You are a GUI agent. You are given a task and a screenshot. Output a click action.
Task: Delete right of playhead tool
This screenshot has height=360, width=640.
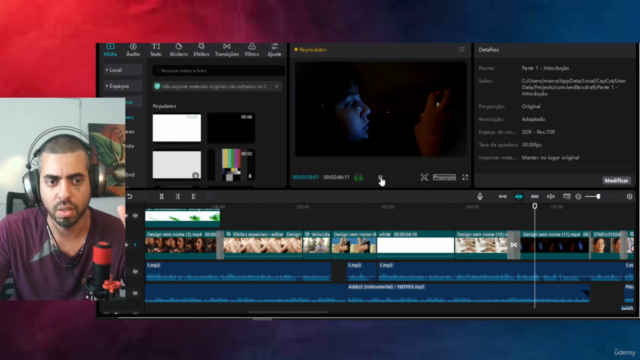pos(193,196)
